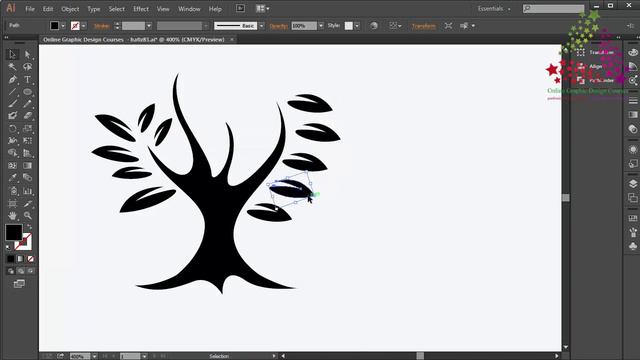Open Essentials workspace switcher
The image size is (640, 360).
(x=494, y=9)
